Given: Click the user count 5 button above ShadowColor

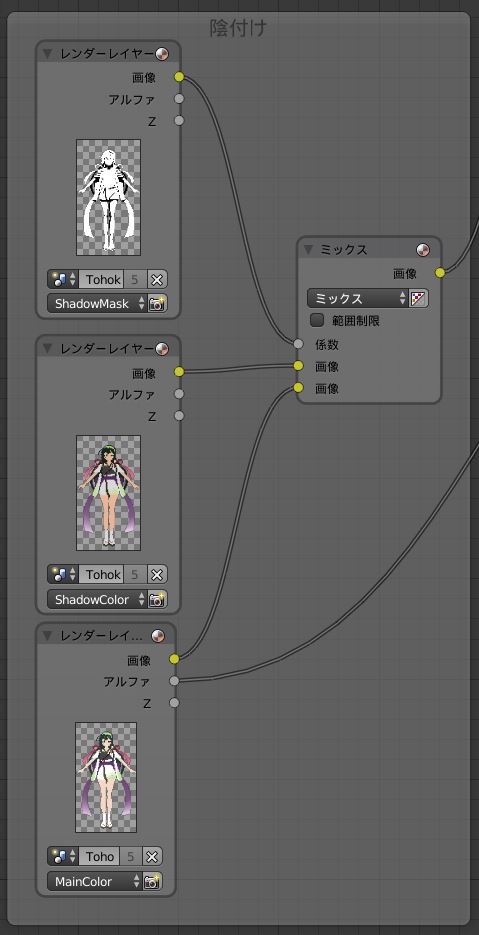Looking at the screenshot, I should coord(135,574).
